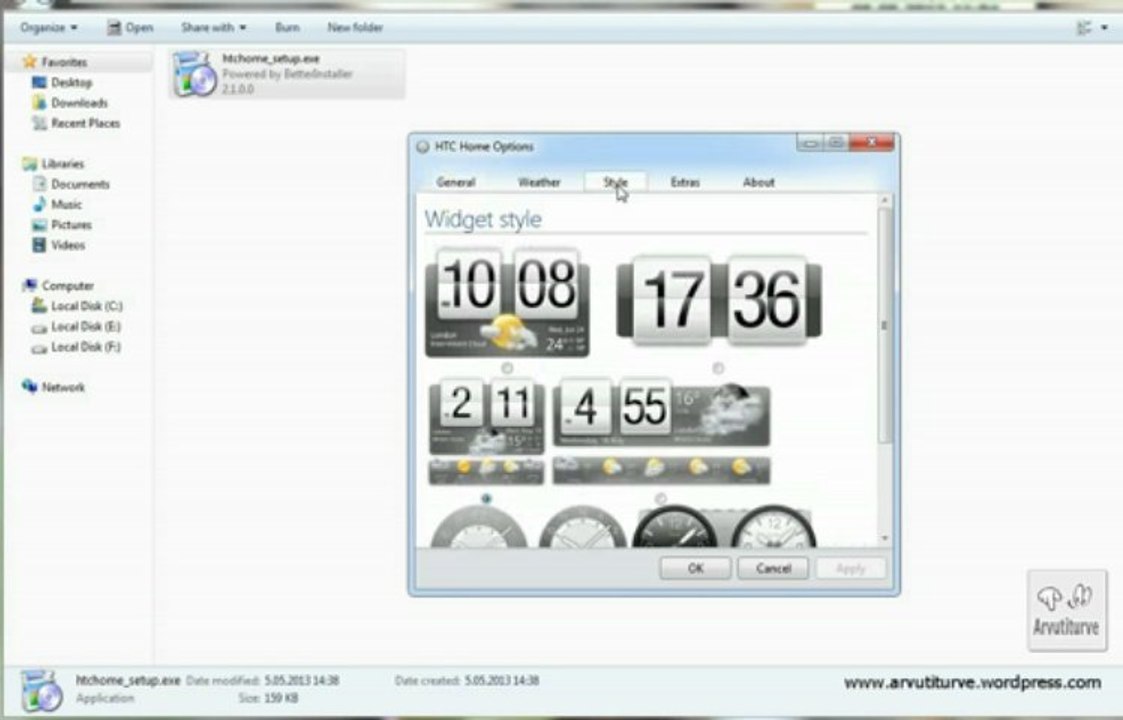Screen dimensions: 1123x720
Task: Click the htchome_setup.exe installer icon in file list
Action: pyautogui.click(x=194, y=73)
